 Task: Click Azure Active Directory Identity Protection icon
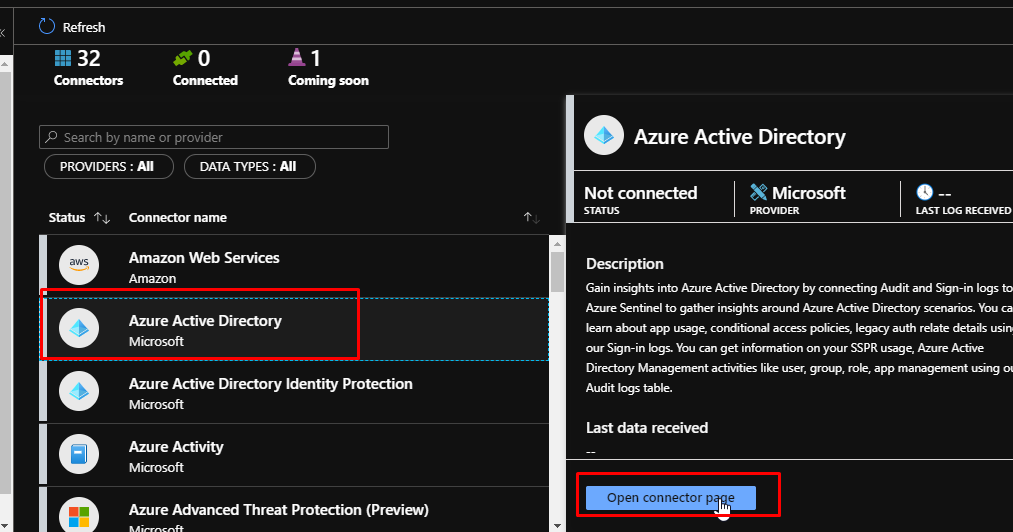[79, 392]
